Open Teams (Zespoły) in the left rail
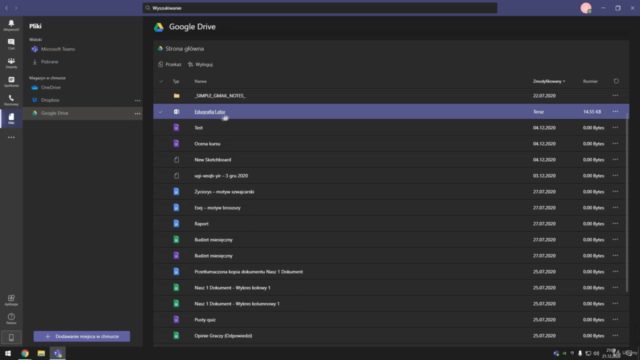640x360 pixels. [11, 62]
